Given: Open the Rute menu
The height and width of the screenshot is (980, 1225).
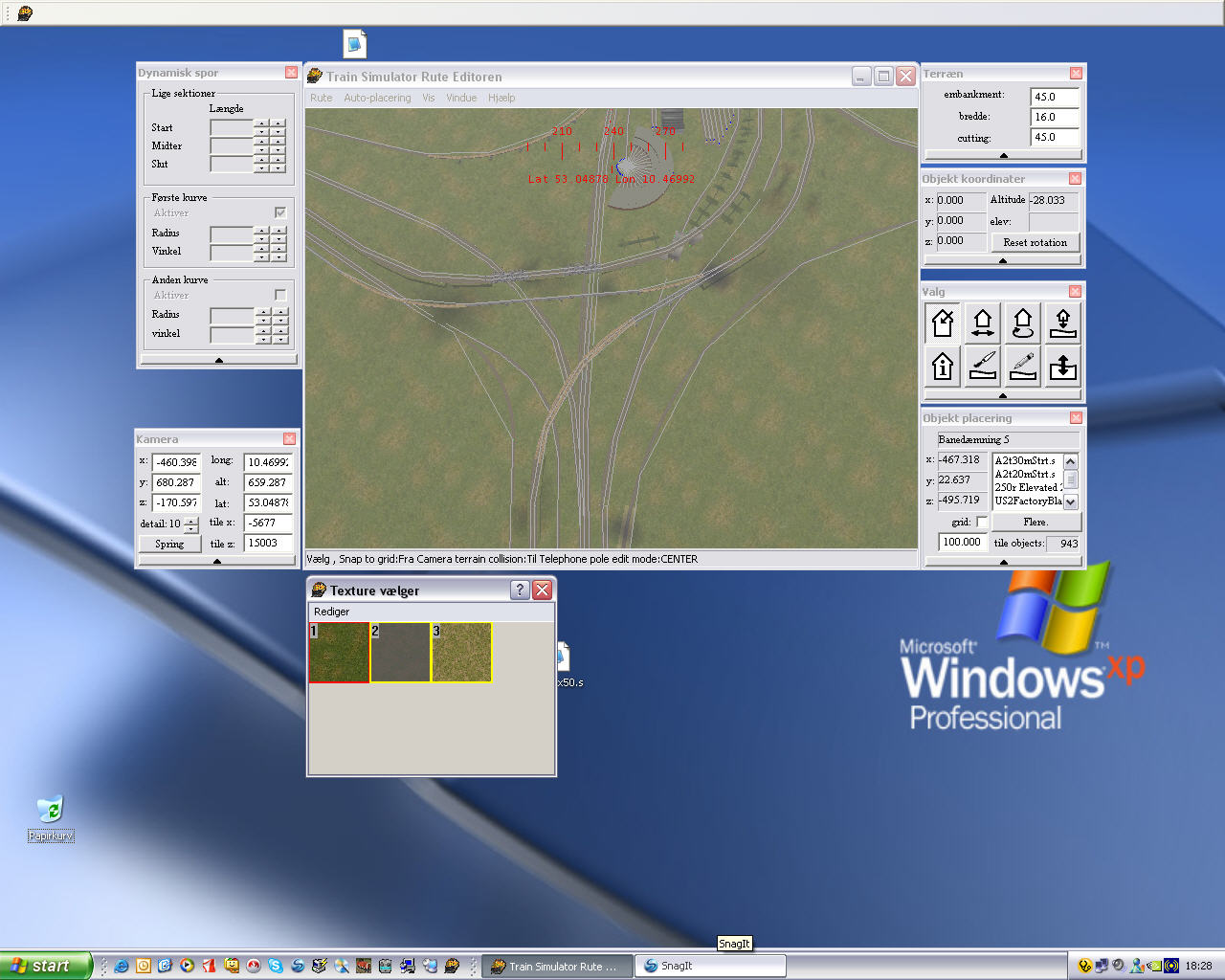Looking at the screenshot, I should (322, 98).
